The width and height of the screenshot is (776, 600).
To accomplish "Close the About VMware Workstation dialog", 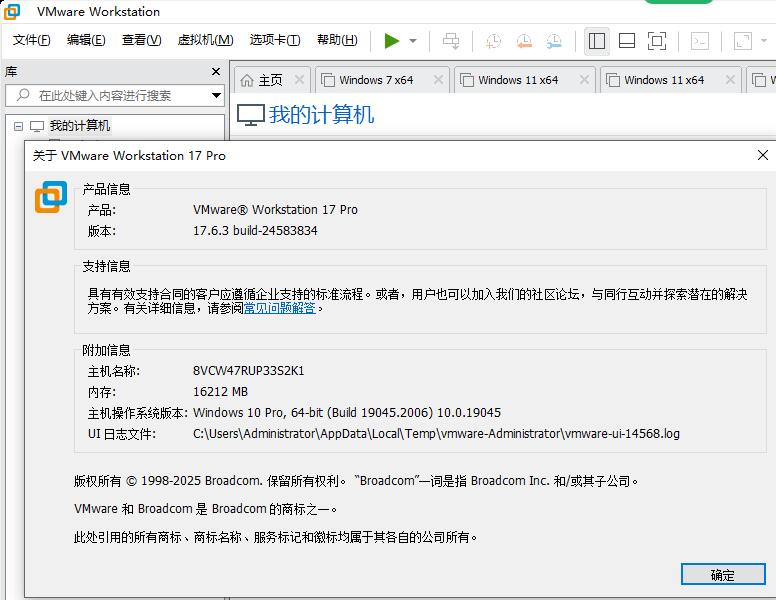I will [x=763, y=155].
